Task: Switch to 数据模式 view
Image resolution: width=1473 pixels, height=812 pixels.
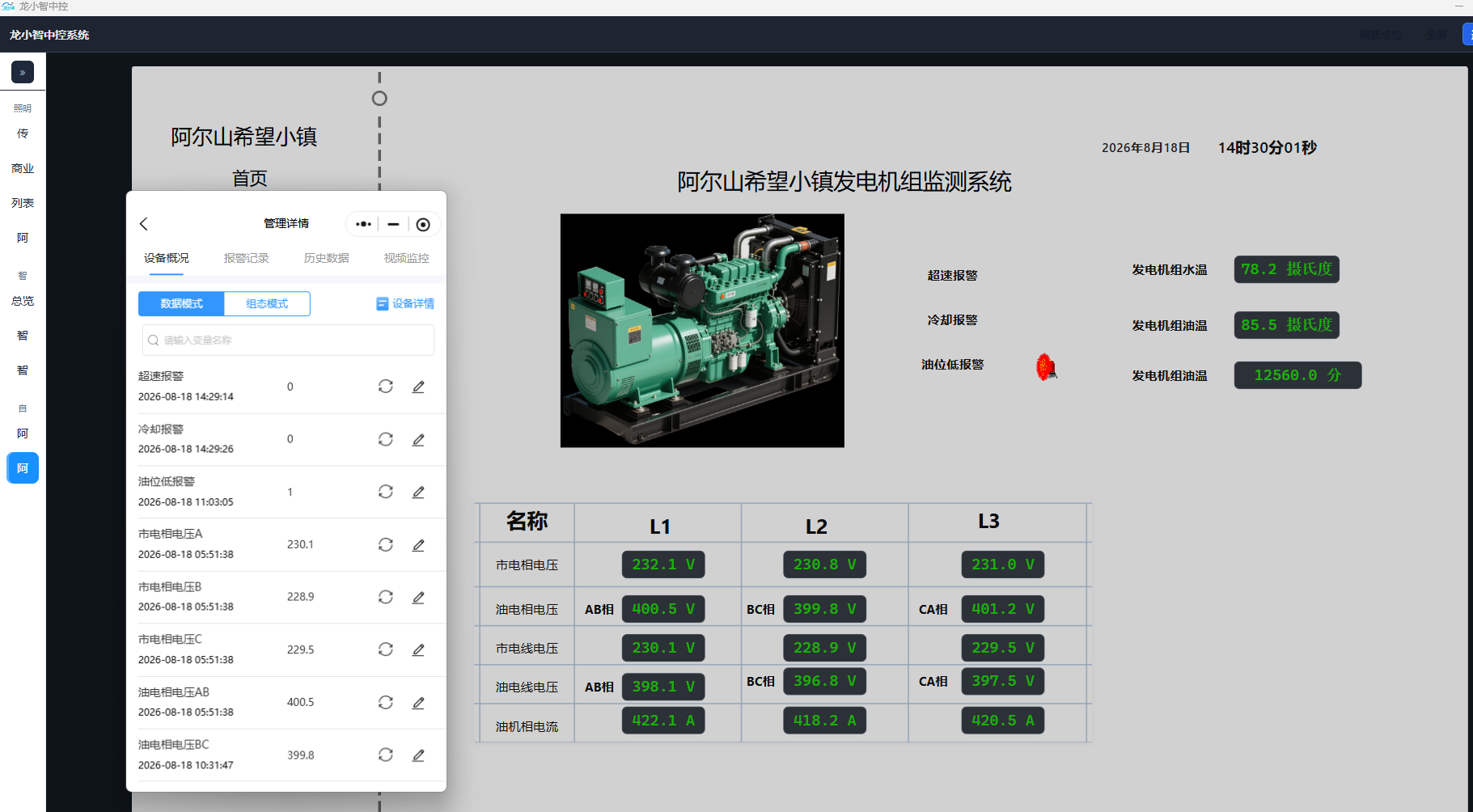Action: 181,303
